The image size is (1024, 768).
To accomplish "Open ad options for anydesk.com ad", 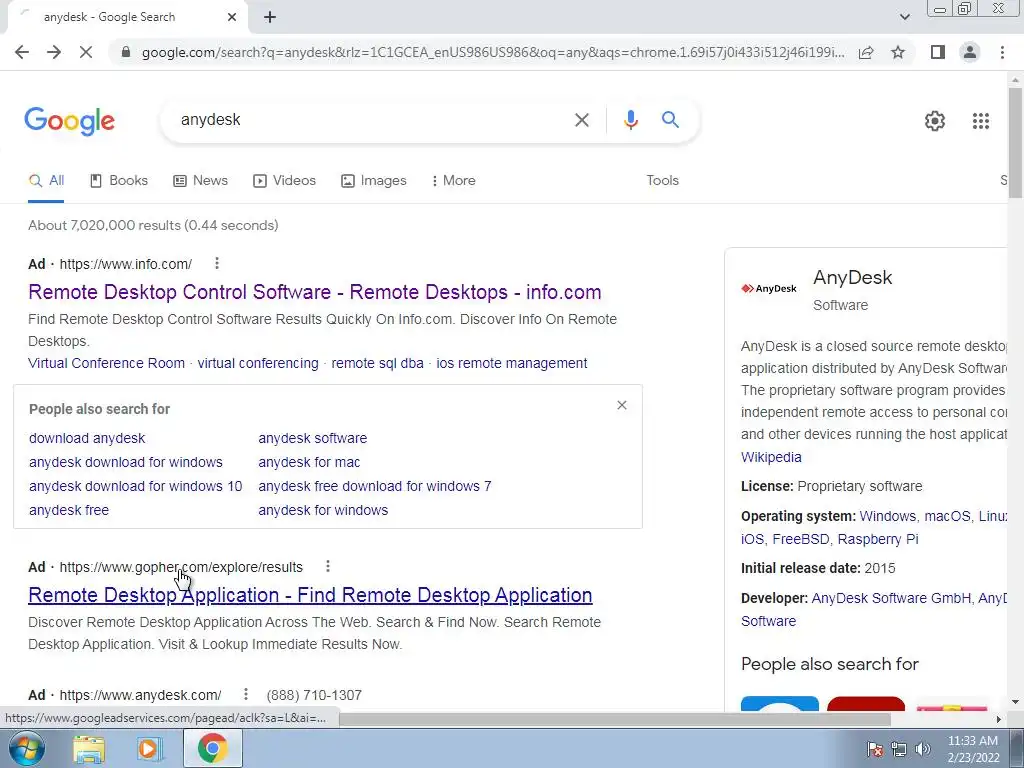I will click(246, 694).
